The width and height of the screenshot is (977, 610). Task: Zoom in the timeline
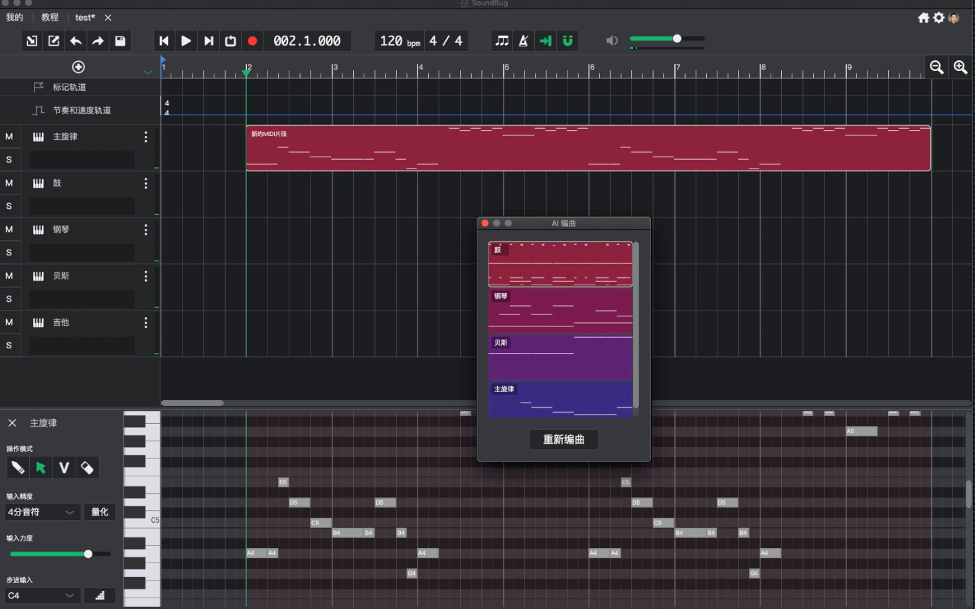pos(960,67)
